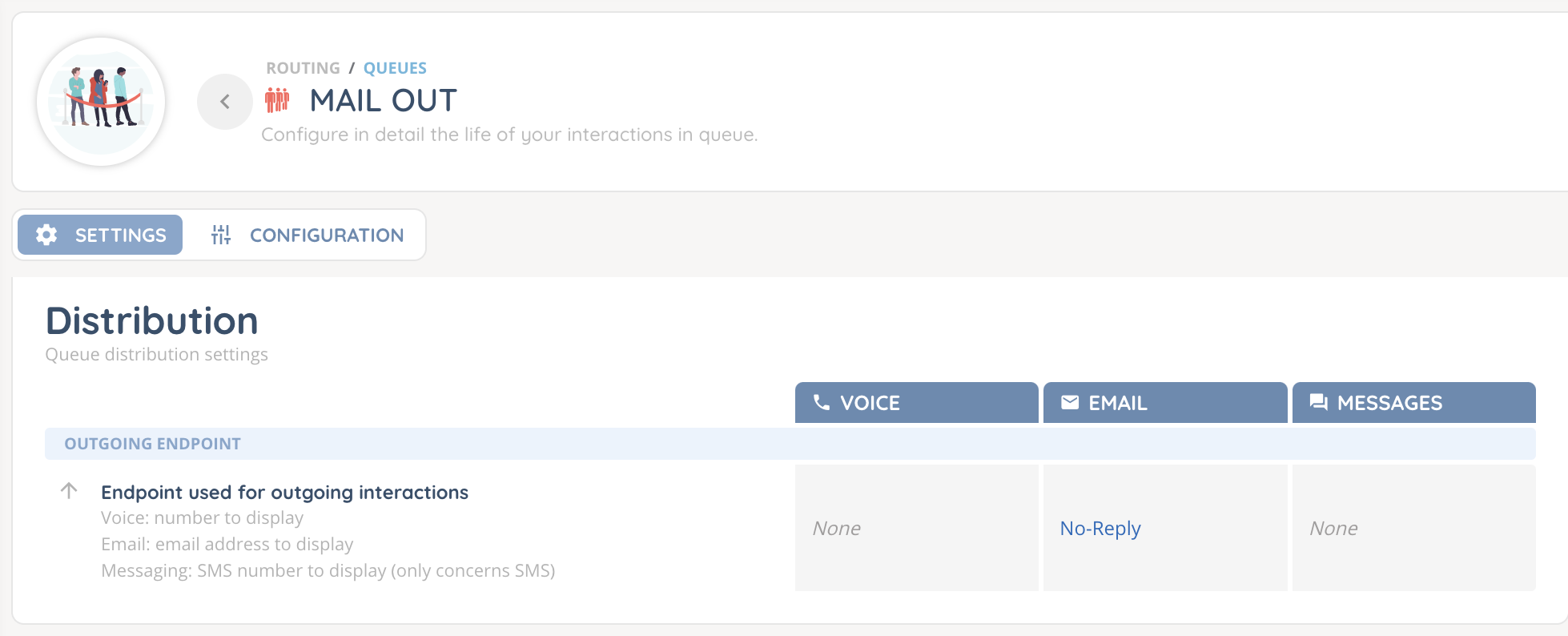Go to Queues breadcrumb link
The height and width of the screenshot is (636, 1568).
click(x=395, y=68)
